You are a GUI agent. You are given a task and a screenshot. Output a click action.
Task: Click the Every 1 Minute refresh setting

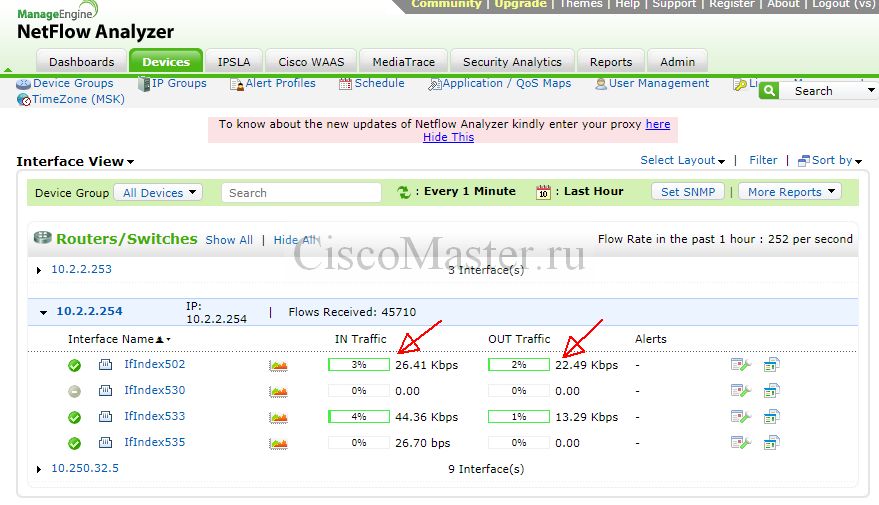point(470,191)
